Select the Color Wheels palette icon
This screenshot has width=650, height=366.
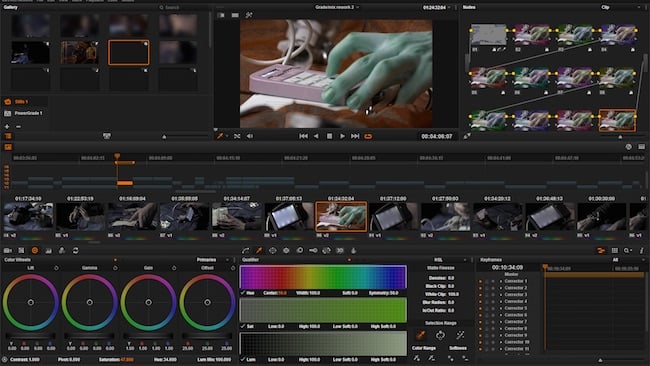click(x=35, y=250)
